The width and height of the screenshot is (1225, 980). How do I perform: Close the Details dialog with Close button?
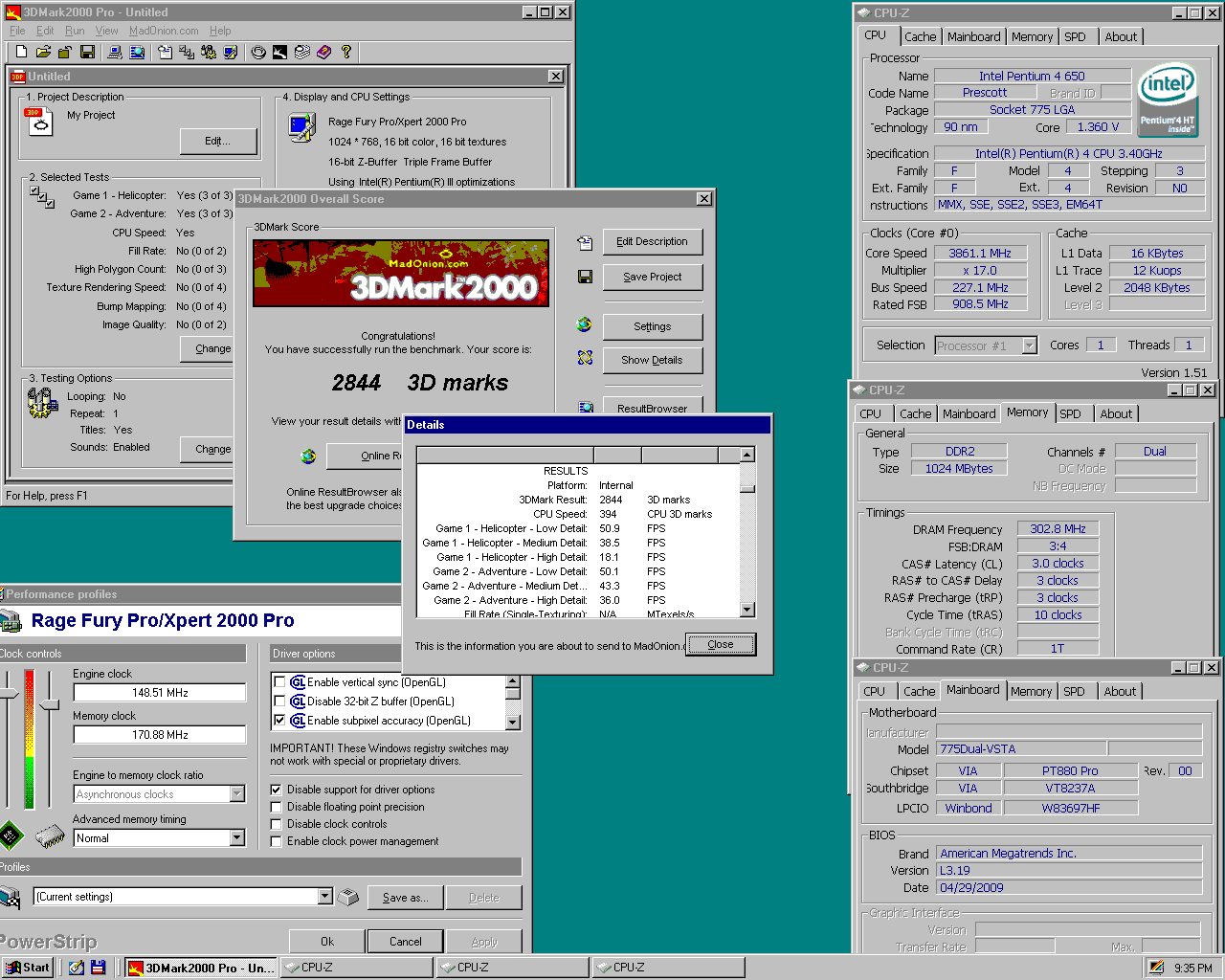721,645
